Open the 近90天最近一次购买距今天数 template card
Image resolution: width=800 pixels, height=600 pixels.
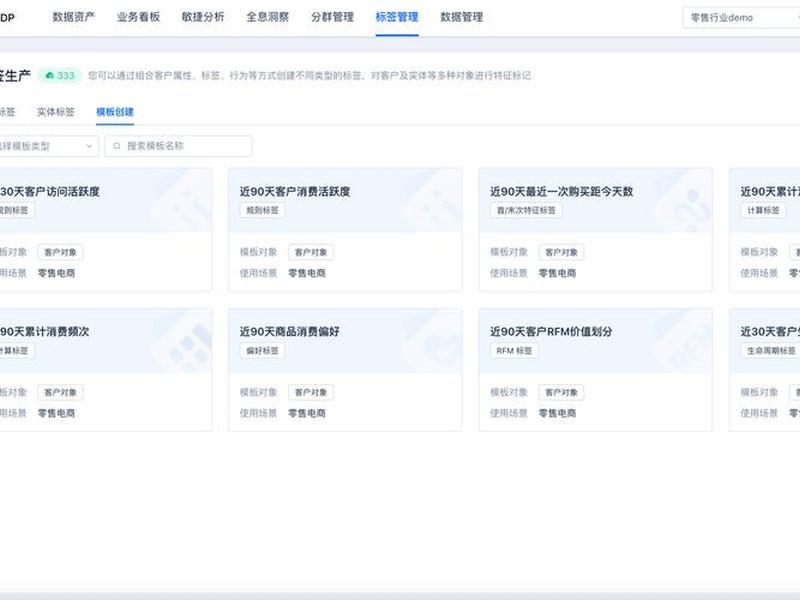[595, 230]
